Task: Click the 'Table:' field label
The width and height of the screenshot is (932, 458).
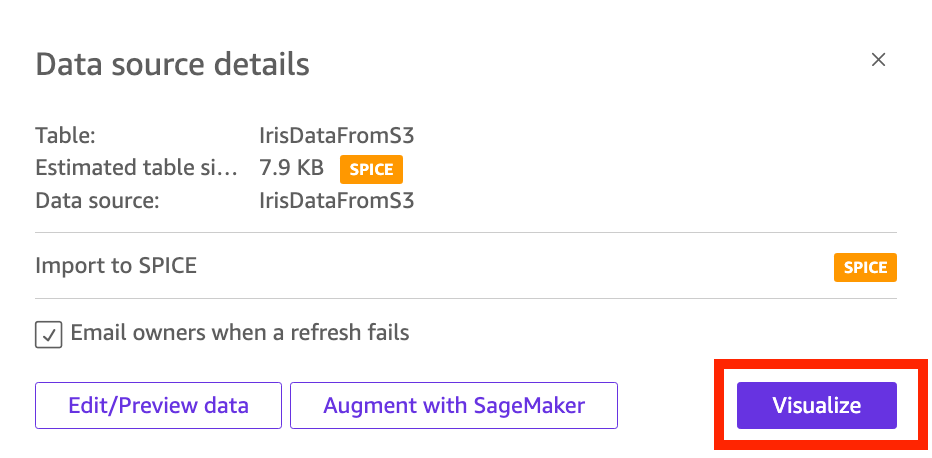Action: click(x=65, y=135)
